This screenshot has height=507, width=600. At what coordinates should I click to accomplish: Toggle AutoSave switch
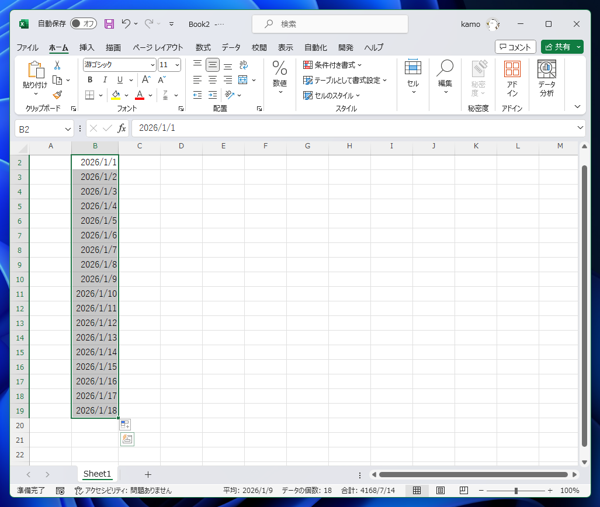(83, 24)
